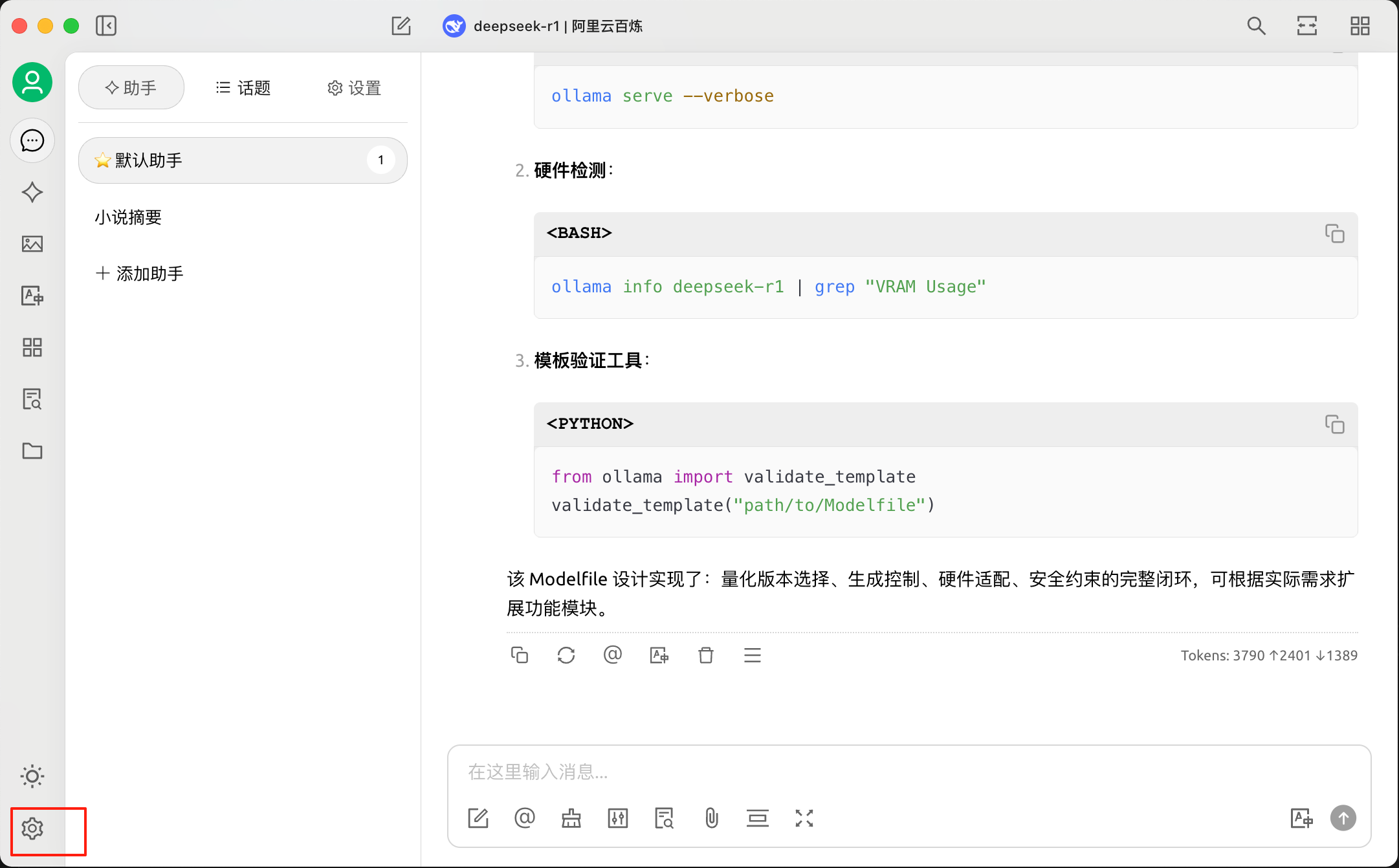1399x868 pixels.
Task: Open the chat assistant sidebar icon
Action: click(x=32, y=140)
